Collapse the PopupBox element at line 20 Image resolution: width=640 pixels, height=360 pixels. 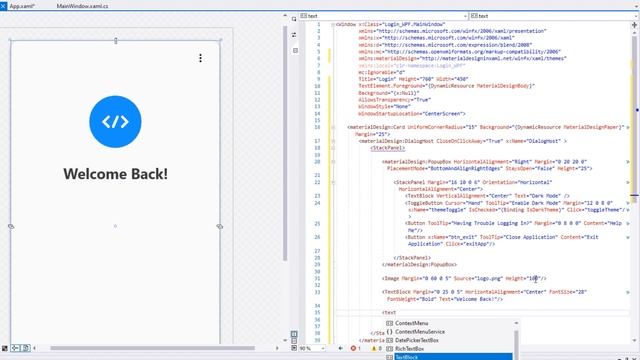[x=333, y=162]
